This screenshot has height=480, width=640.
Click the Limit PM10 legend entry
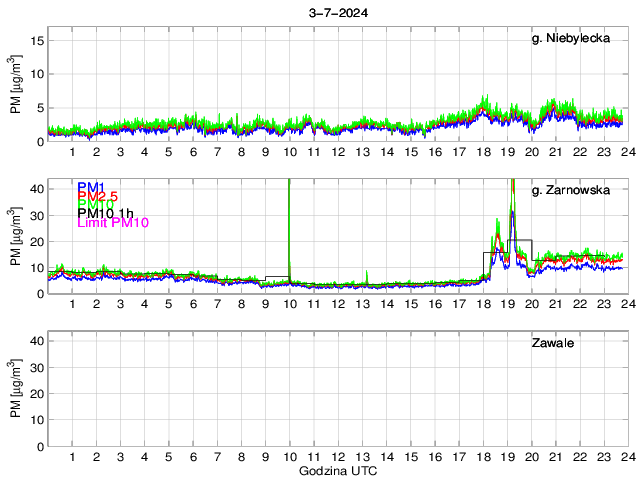tap(113, 223)
